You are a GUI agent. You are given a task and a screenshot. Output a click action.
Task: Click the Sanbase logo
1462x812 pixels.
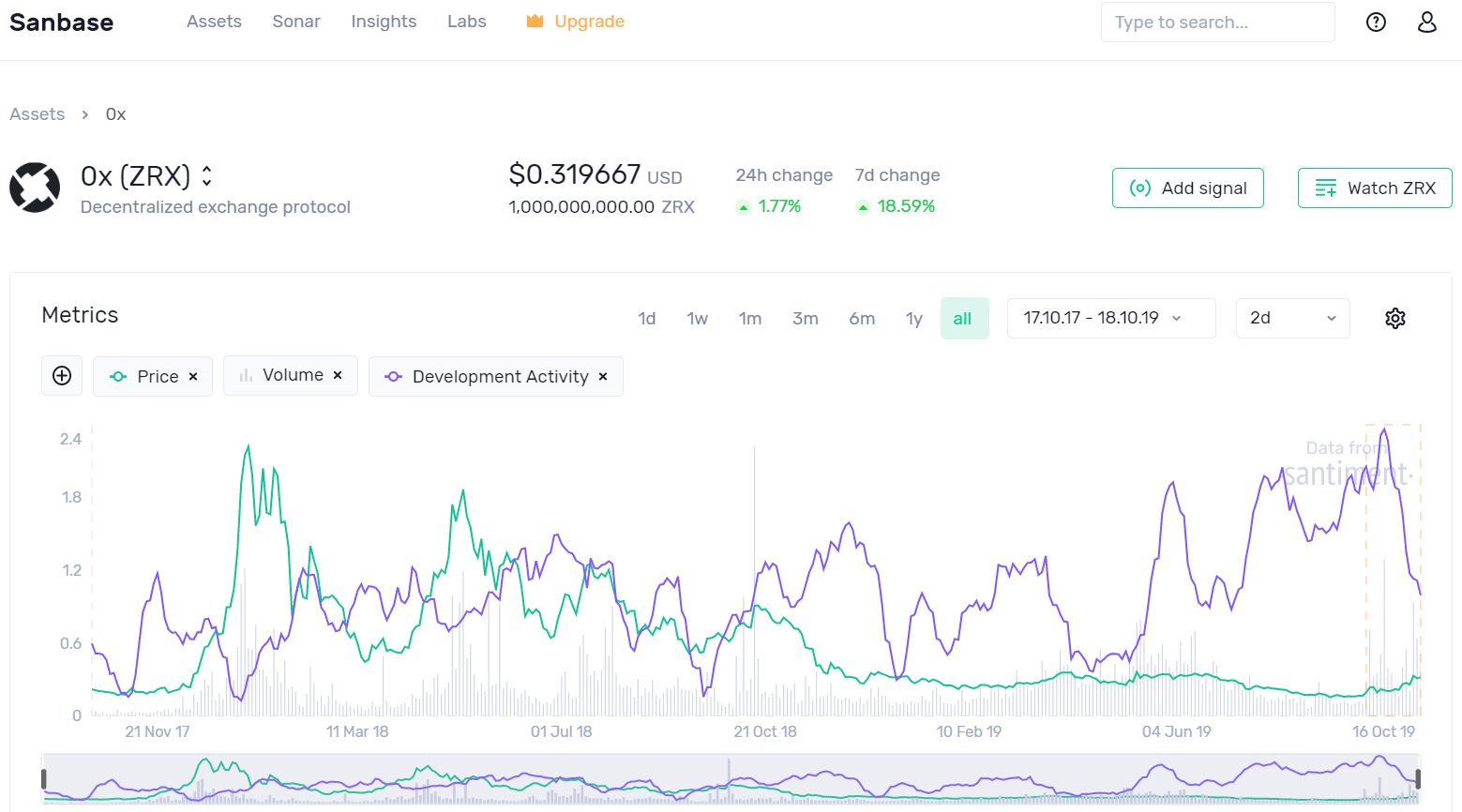tap(60, 22)
